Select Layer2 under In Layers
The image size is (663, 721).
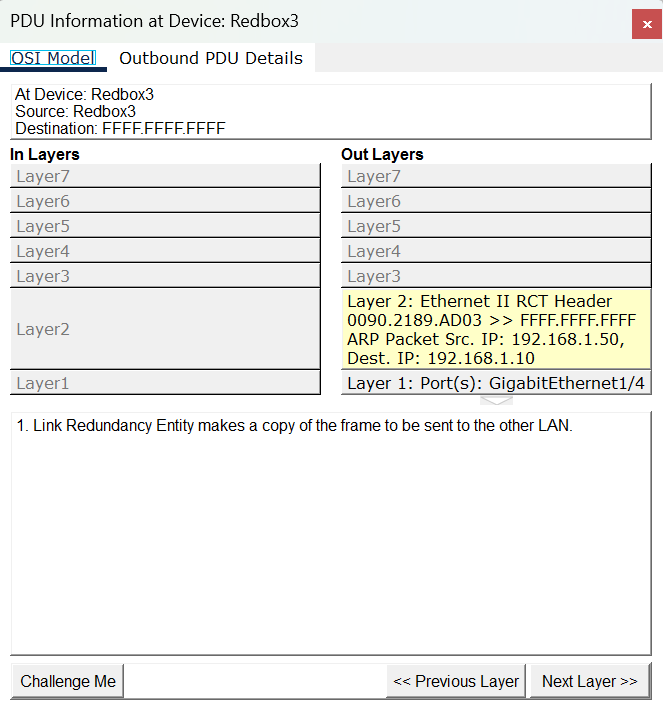pos(165,329)
